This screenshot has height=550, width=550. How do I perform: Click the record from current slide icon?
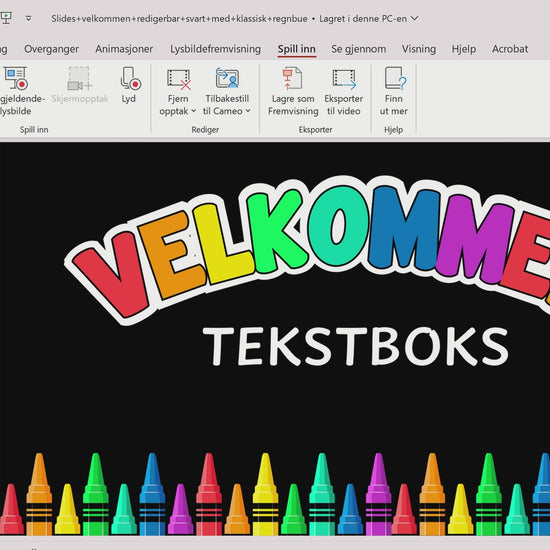(x=16, y=78)
